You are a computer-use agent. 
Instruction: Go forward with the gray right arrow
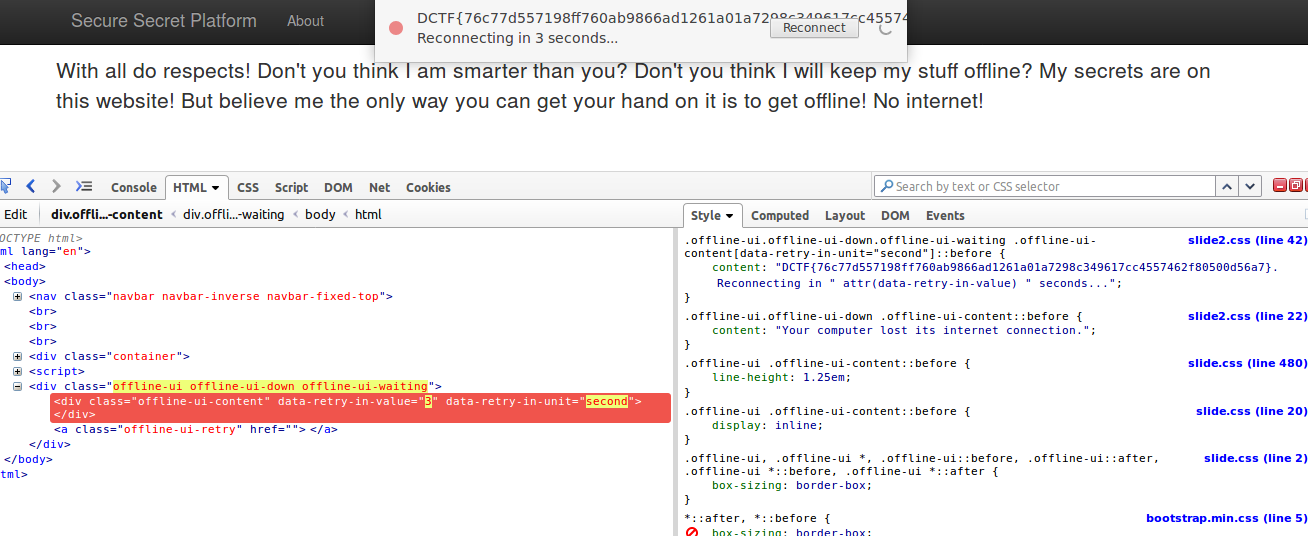click(56, 186)
